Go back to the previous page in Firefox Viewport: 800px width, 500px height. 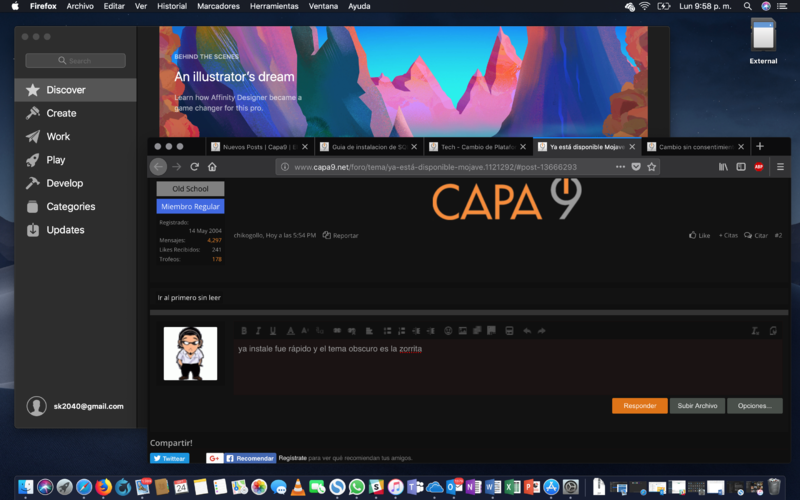tap(158, 167)
